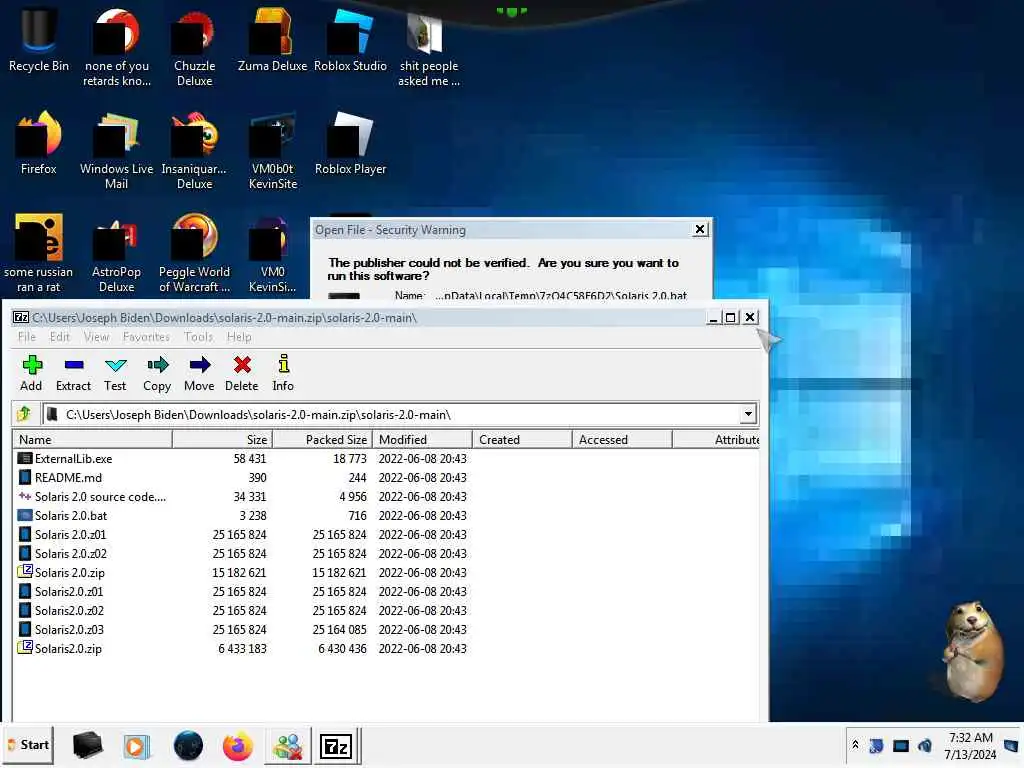The height and width of the screenshot is (768, 1024).
Task: Expand the 7-Zip address path dropdown
Action: (748, 414)
